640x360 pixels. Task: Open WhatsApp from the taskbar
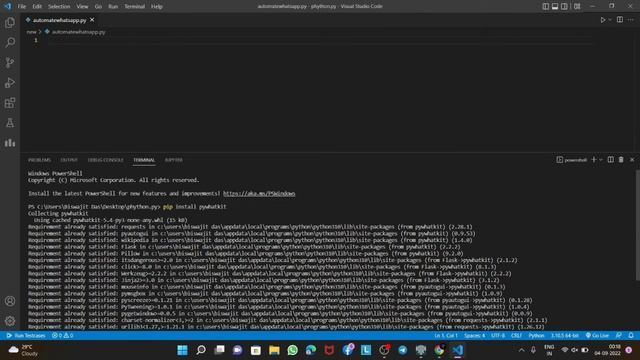coord(293,350)
